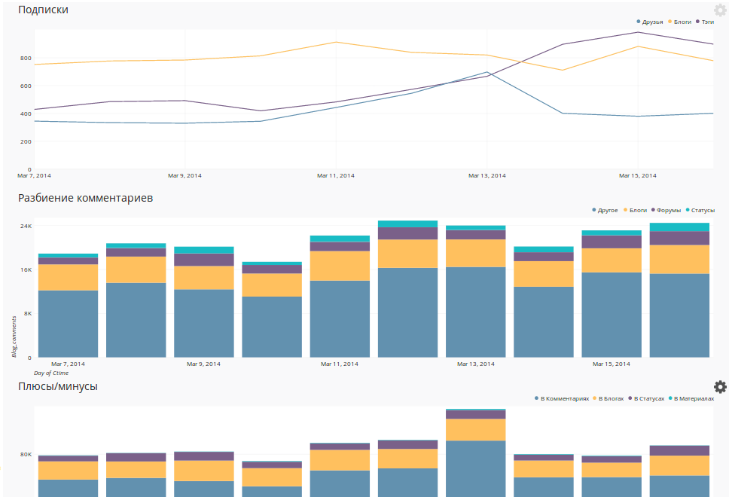Click Mar 15, 2014 label on Подписки axis

[x=638, y=176]
